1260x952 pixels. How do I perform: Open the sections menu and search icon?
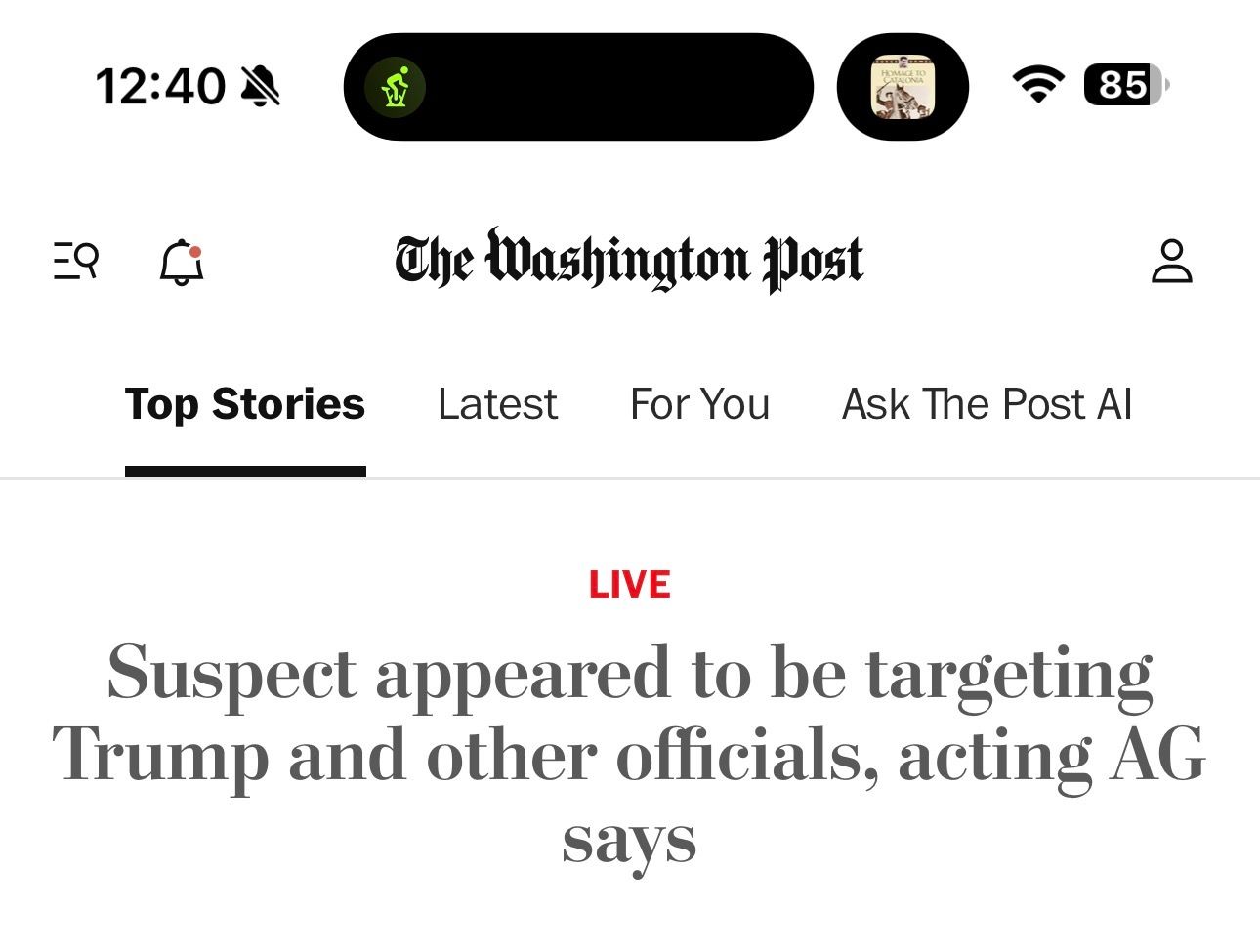(x=76, y=261)
